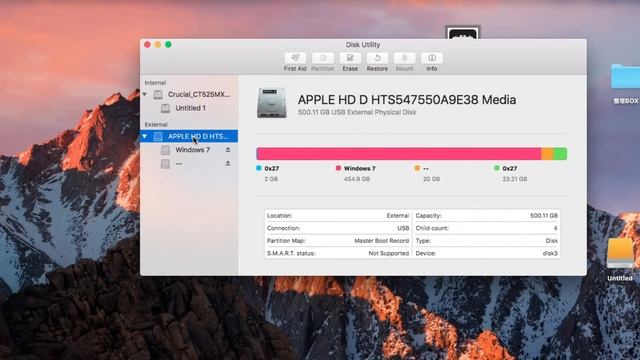Click the Erase toolbar icon

[350, 58]
